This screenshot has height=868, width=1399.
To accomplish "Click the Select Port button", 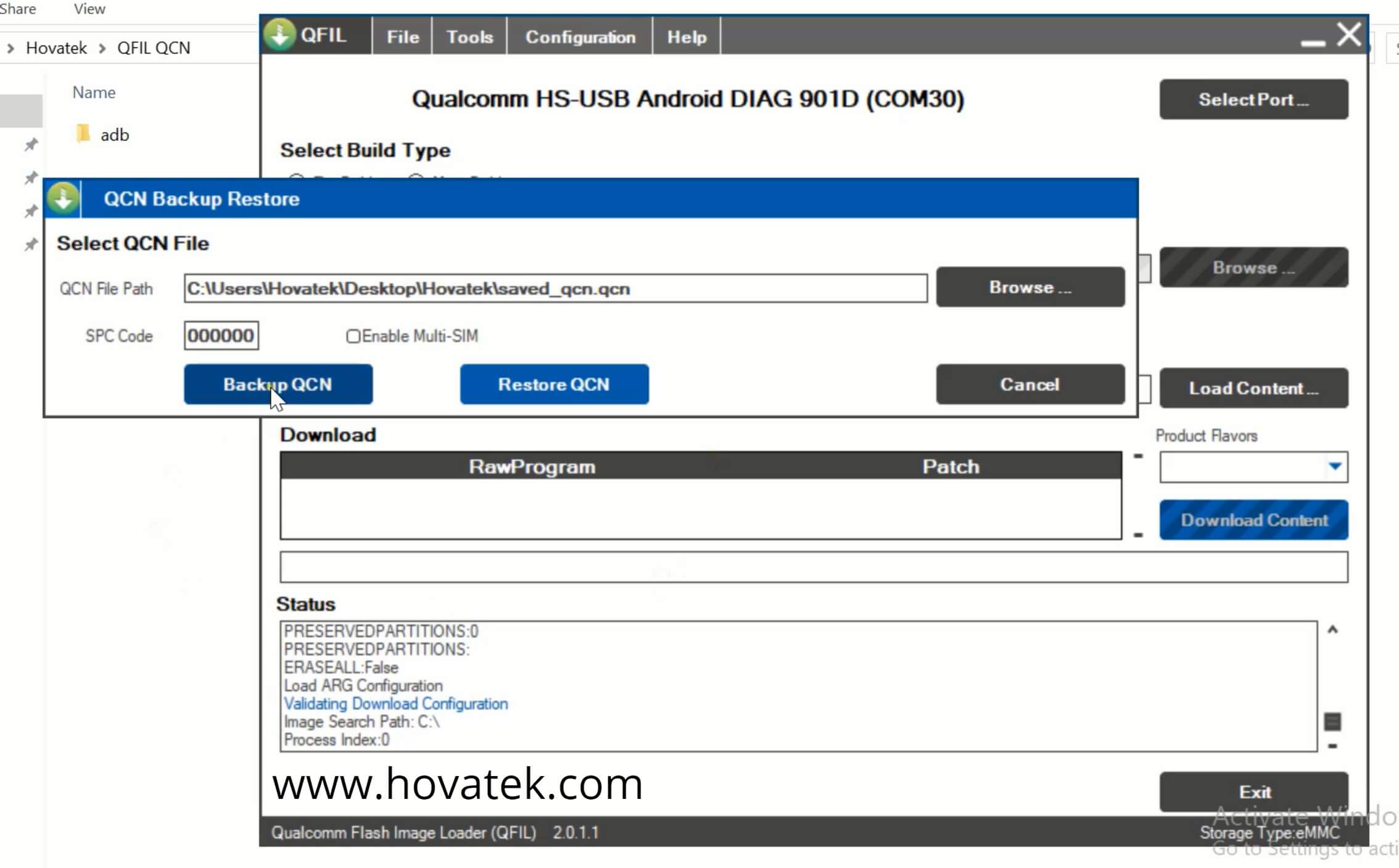I will (1253, 99).
